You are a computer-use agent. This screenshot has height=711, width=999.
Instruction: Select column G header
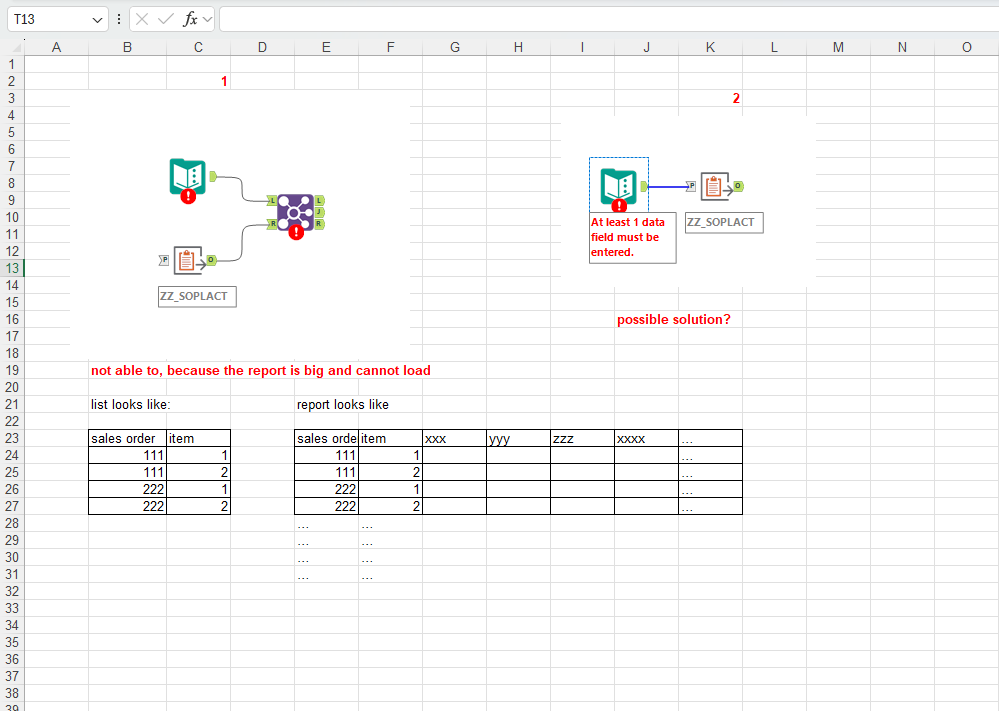454,47
